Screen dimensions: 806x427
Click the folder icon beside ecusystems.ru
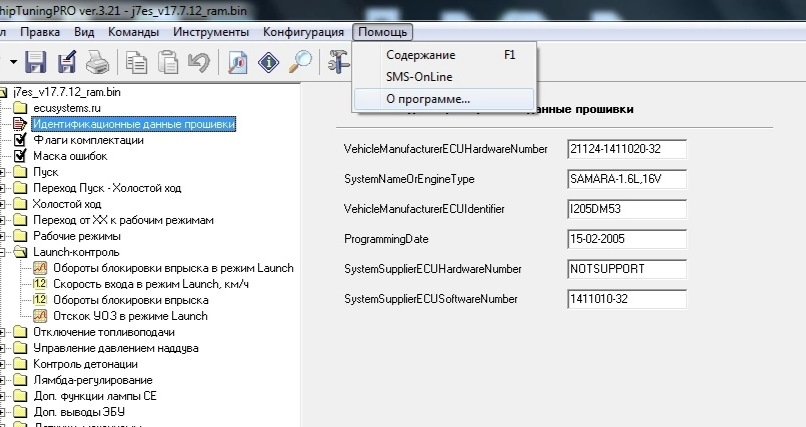pyautogui.click(x=20, y=108)
